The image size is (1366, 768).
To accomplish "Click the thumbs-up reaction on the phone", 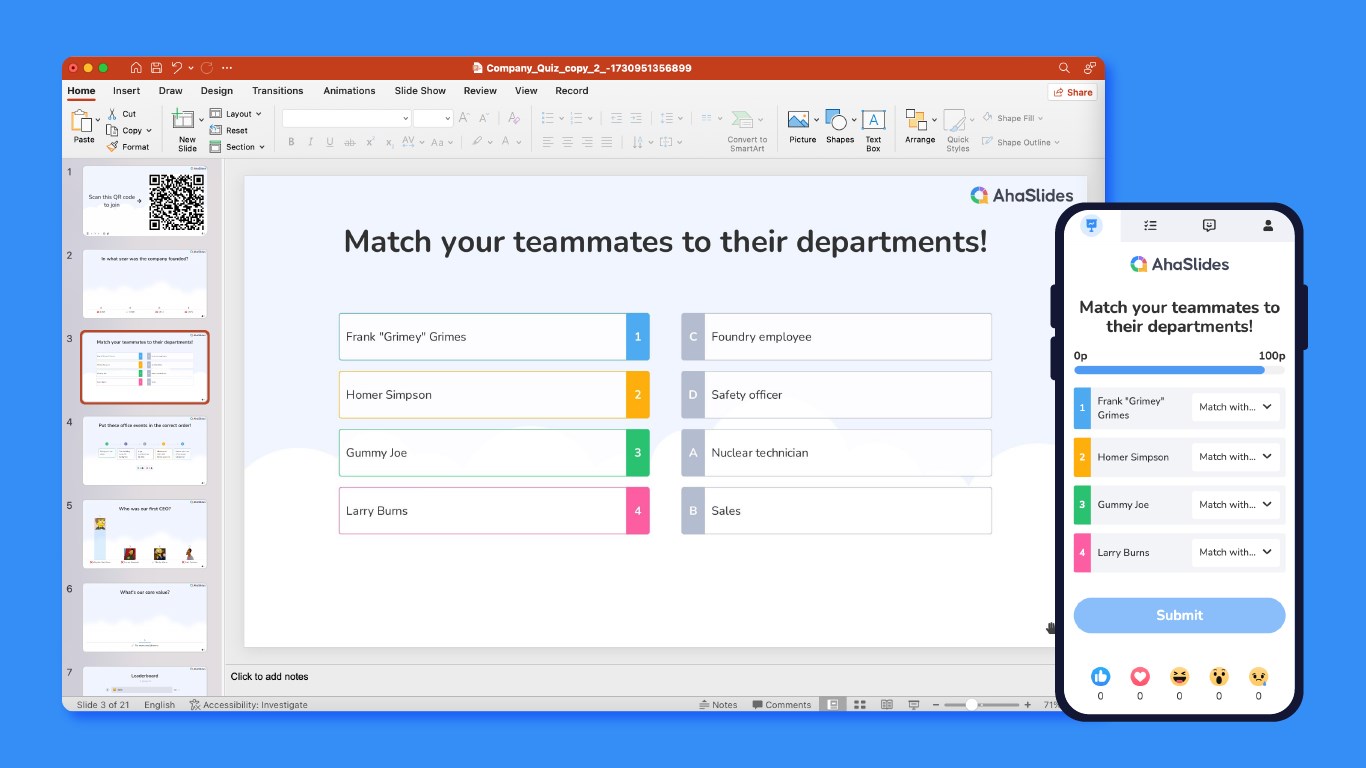I will pyautogui.click(x=1100, y=676).
